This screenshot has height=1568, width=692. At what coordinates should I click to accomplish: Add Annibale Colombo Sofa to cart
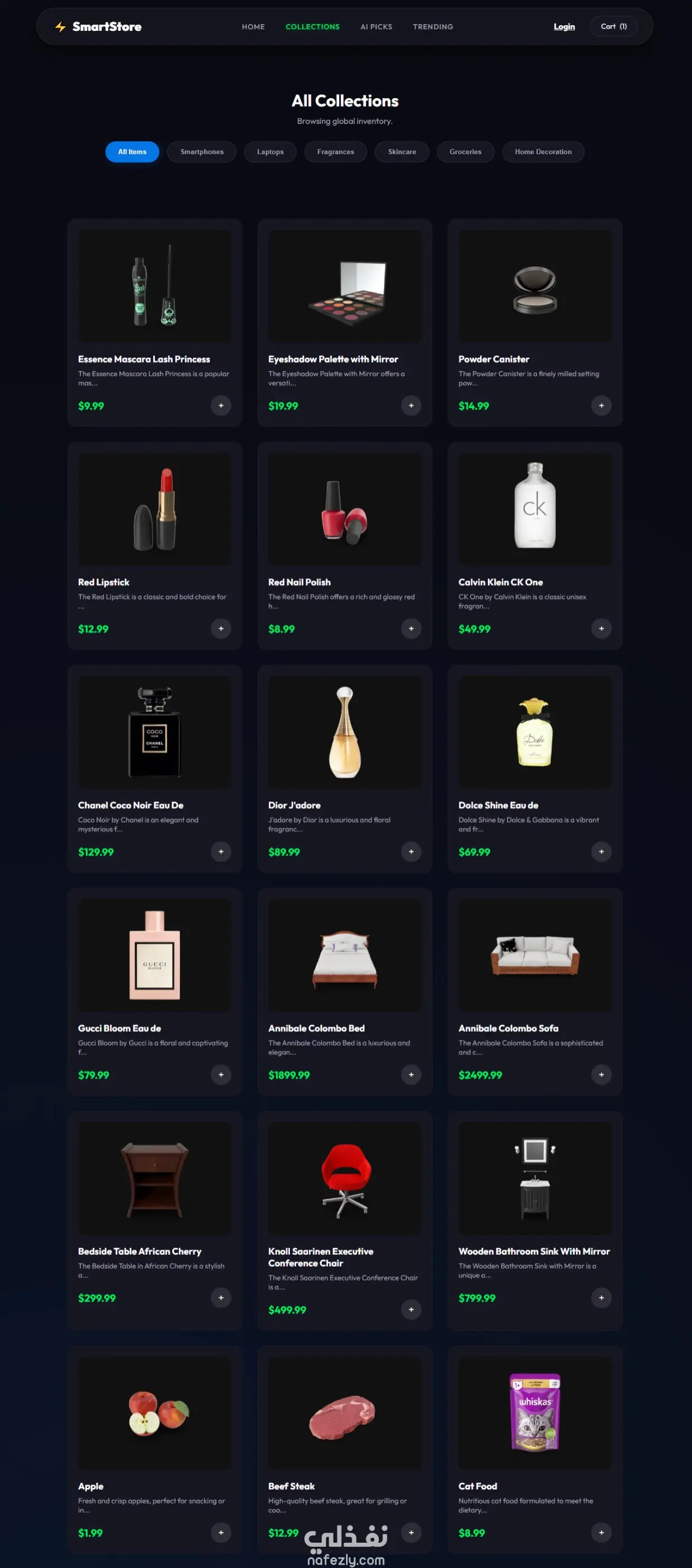click(x=601, y=1074)
